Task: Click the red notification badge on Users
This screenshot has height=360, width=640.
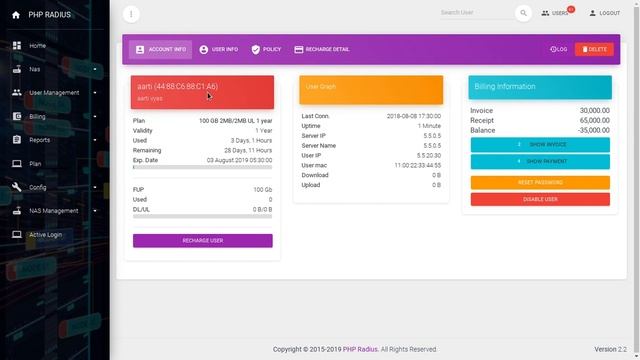Action: click(x=571, y=9)
